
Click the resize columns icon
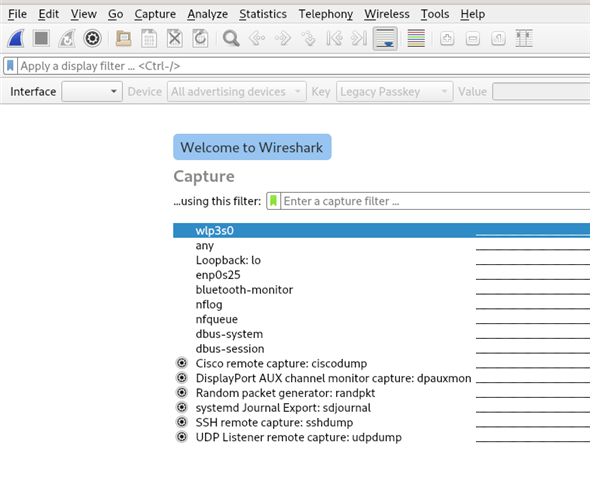click(x=524, y=38)
